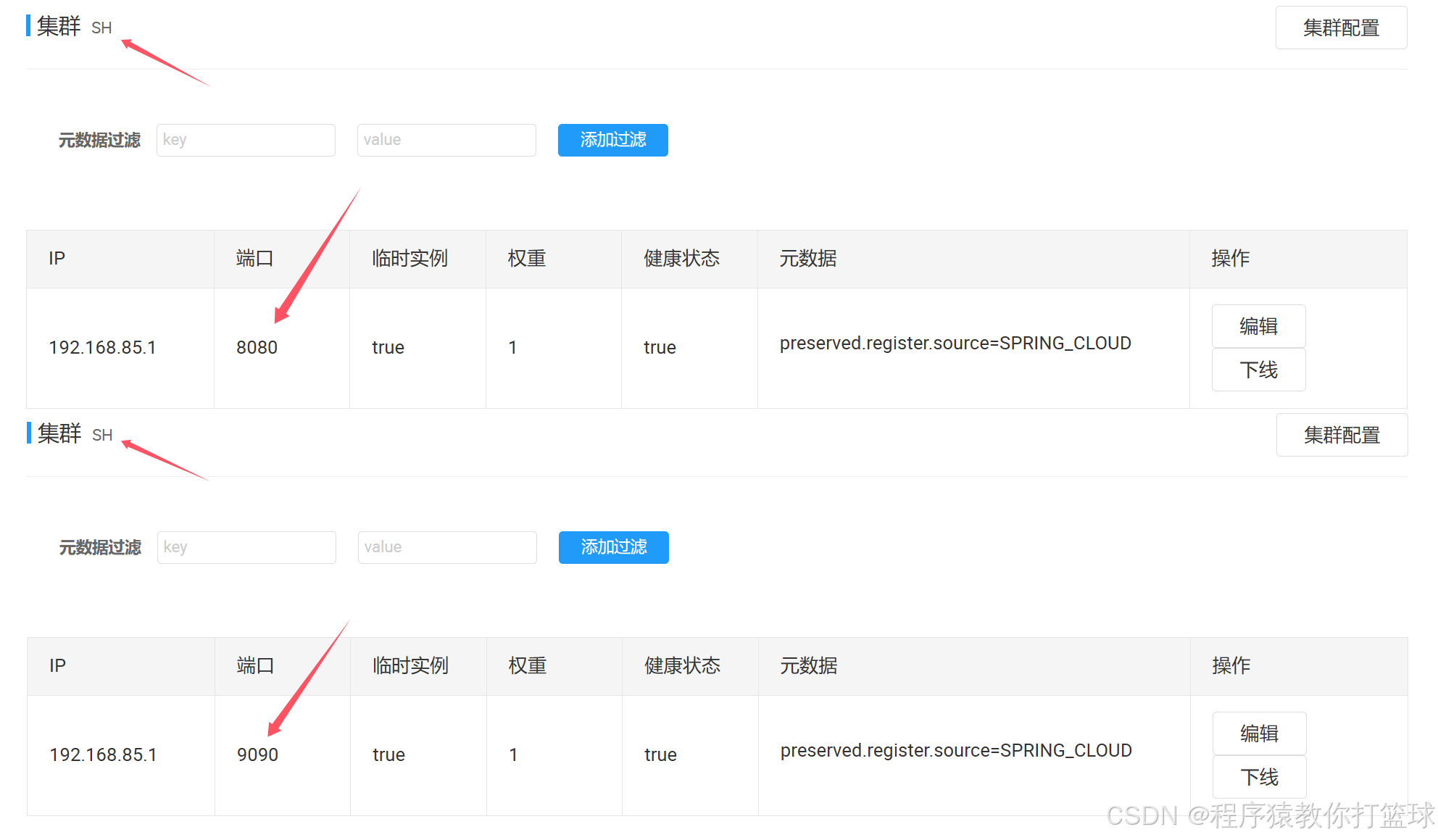The height and width of the screenshot is (840, 1438).
Task: Click 下线 for the port 9090 instance
Action: coord(1259,778)
